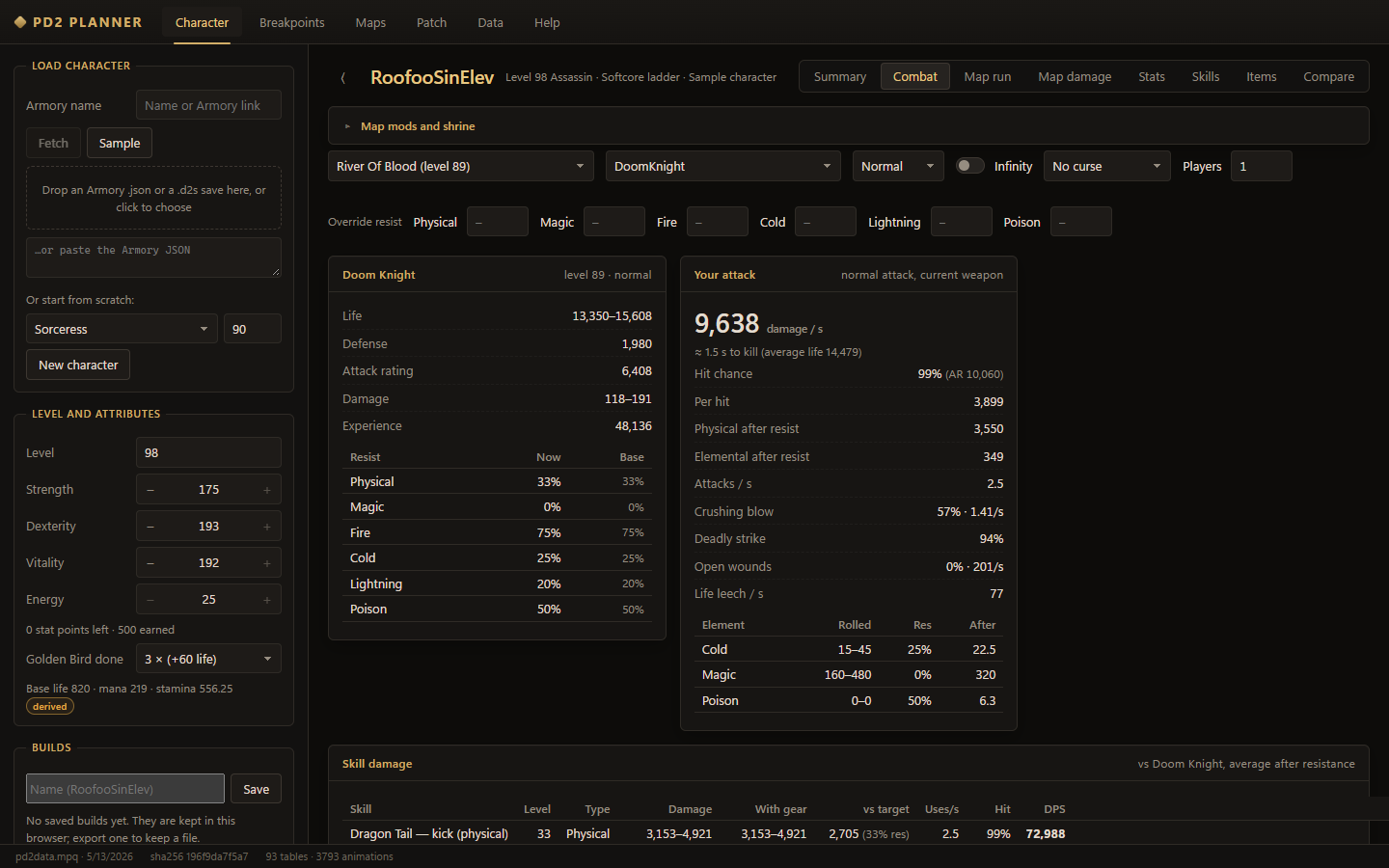Image resolution: width=1389 pixels, height=868 pixels.
Task: Switch to the Compare tab
Action: click(x=1329, y=77)
